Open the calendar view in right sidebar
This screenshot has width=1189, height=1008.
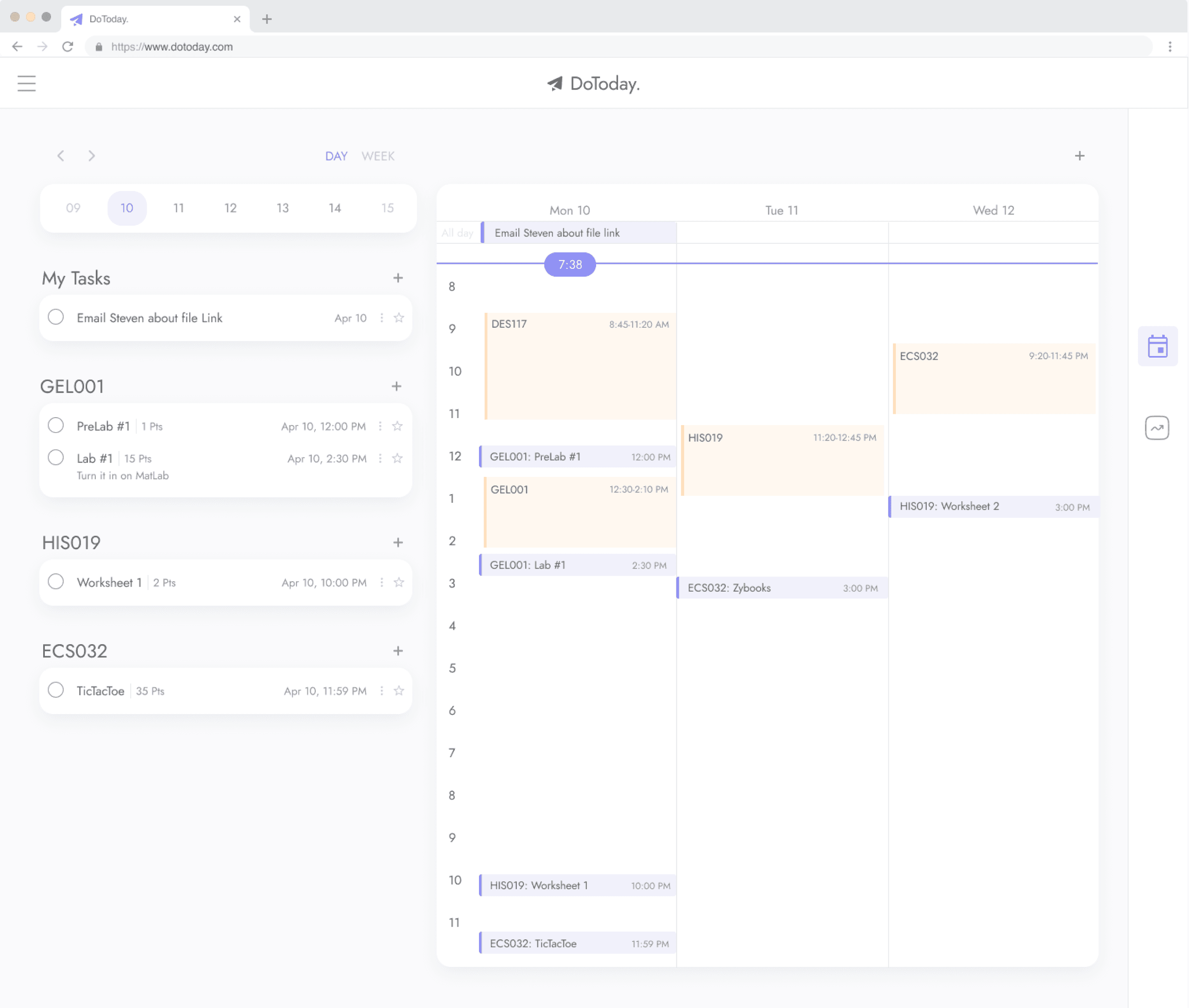coord(1157,346)
